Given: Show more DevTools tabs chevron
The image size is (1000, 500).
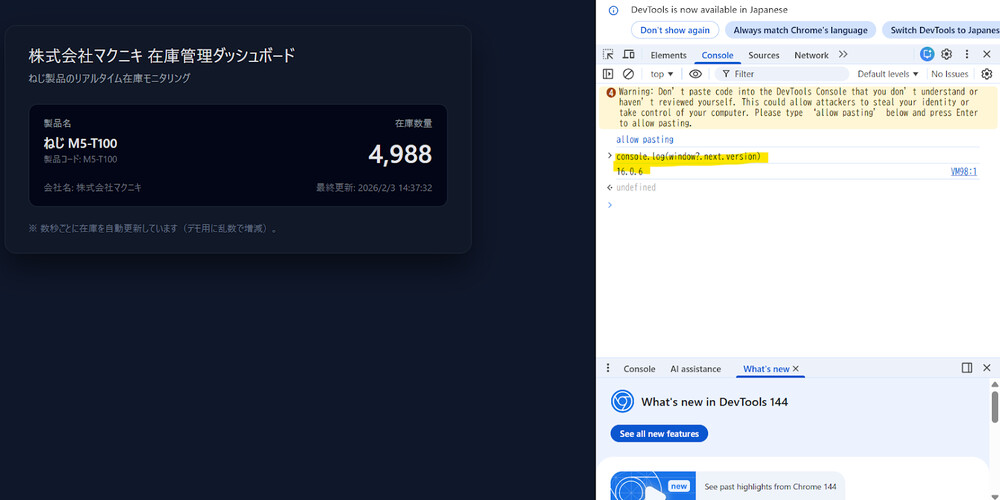Looking at the screenshot, I should 843,55.
